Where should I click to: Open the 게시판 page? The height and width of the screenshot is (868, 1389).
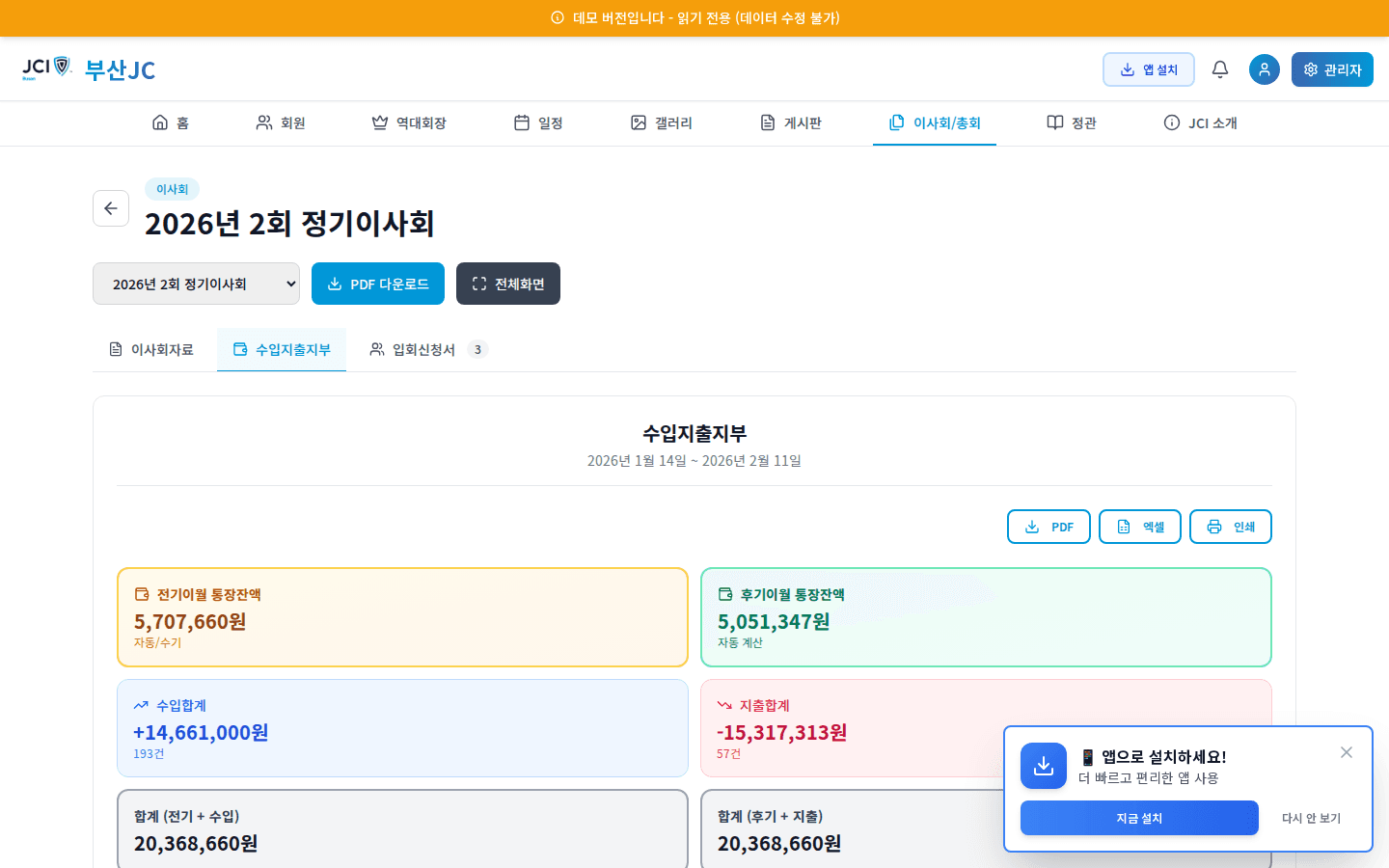click(791, 122)
